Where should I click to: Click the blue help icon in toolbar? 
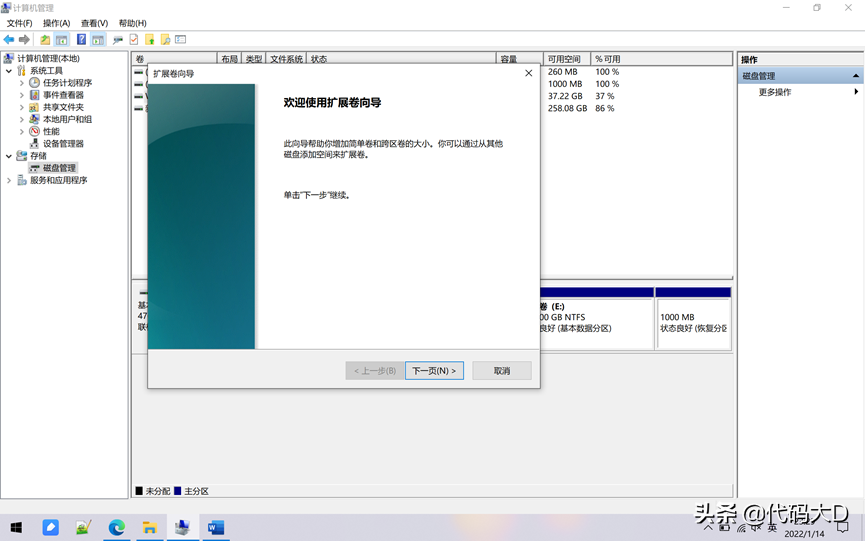(81, 40)
